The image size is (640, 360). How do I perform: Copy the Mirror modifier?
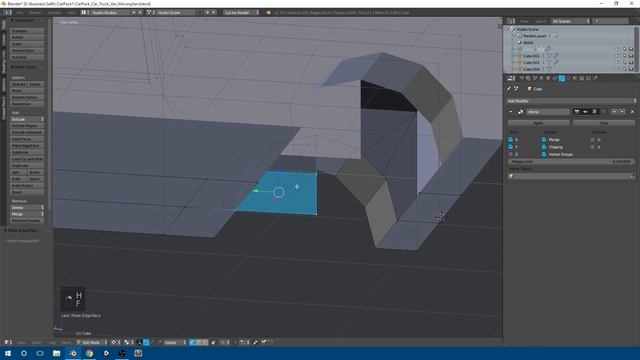pos(604,123)
